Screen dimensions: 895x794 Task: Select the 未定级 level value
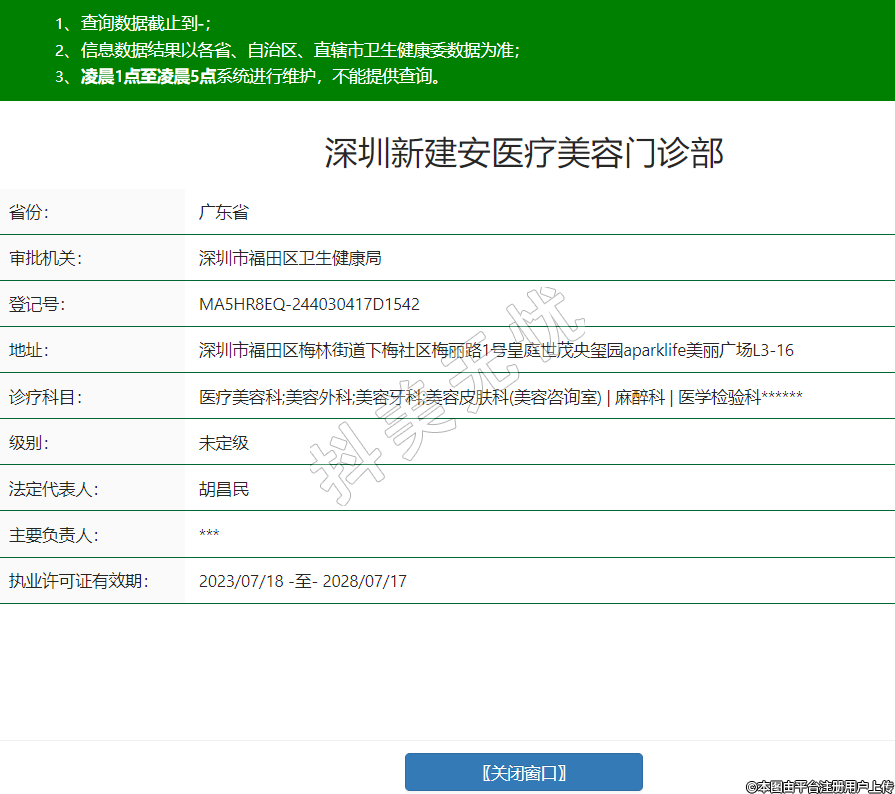coord(223,443)
